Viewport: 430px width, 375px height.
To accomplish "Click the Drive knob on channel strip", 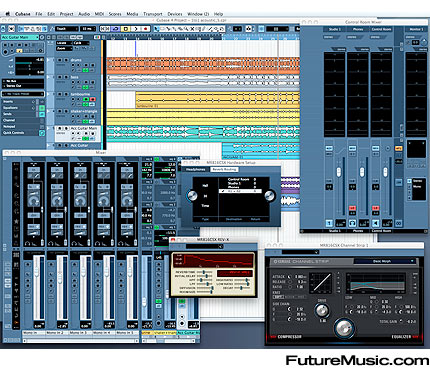I will [322, 310].
